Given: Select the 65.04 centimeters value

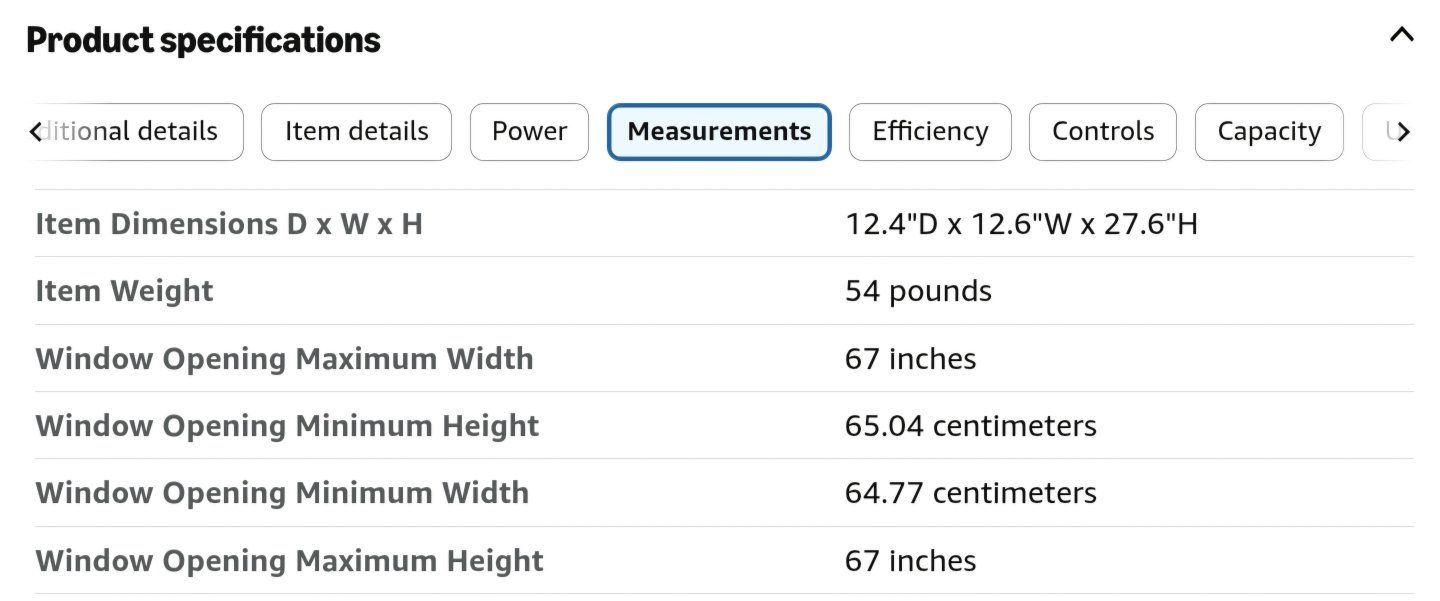Looking at the screenshot, I should 971,426.
